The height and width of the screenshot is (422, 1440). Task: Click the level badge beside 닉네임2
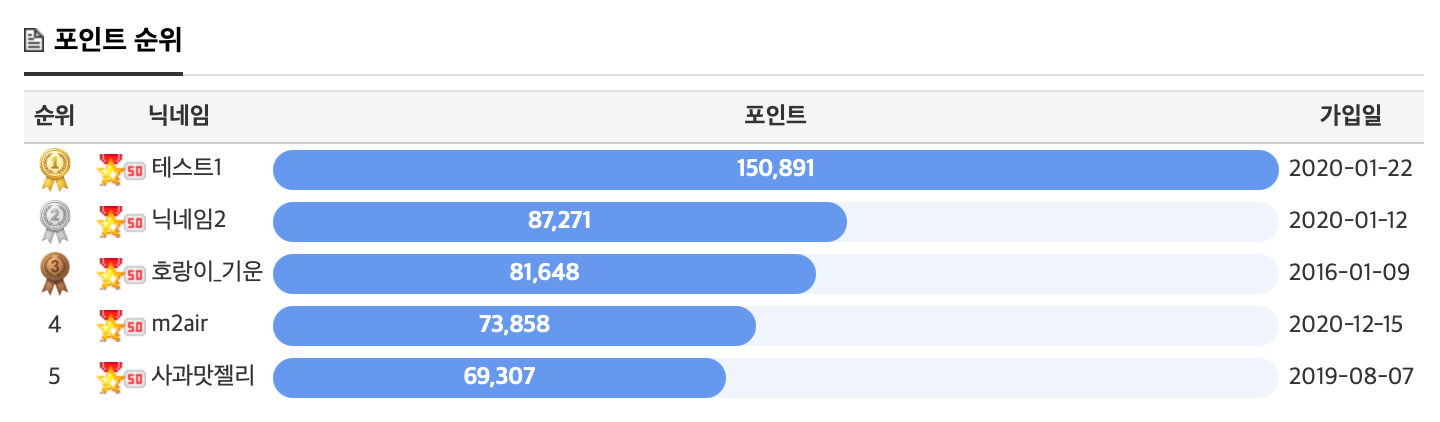pyautogui.click(x=123, y=221)
